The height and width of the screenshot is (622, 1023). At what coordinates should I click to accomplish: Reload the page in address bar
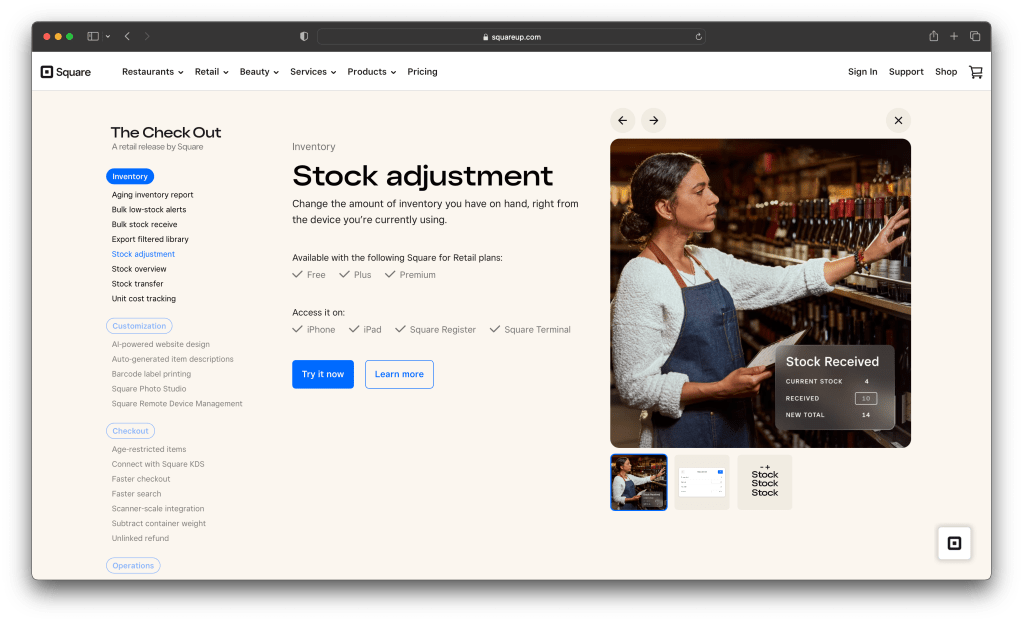[698, 37]
